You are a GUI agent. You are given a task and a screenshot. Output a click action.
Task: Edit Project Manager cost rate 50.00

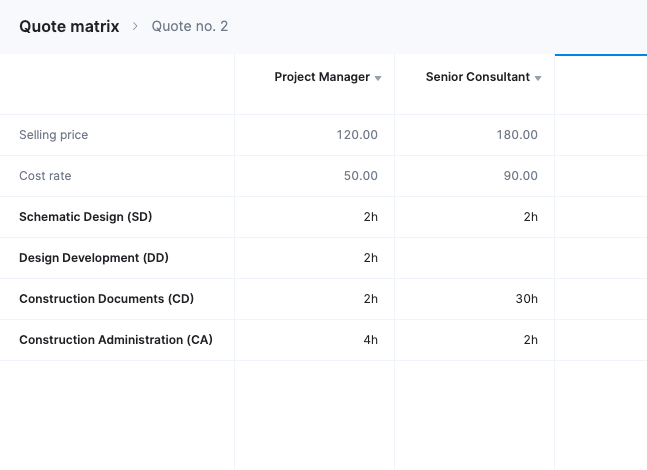pos(360,176)
